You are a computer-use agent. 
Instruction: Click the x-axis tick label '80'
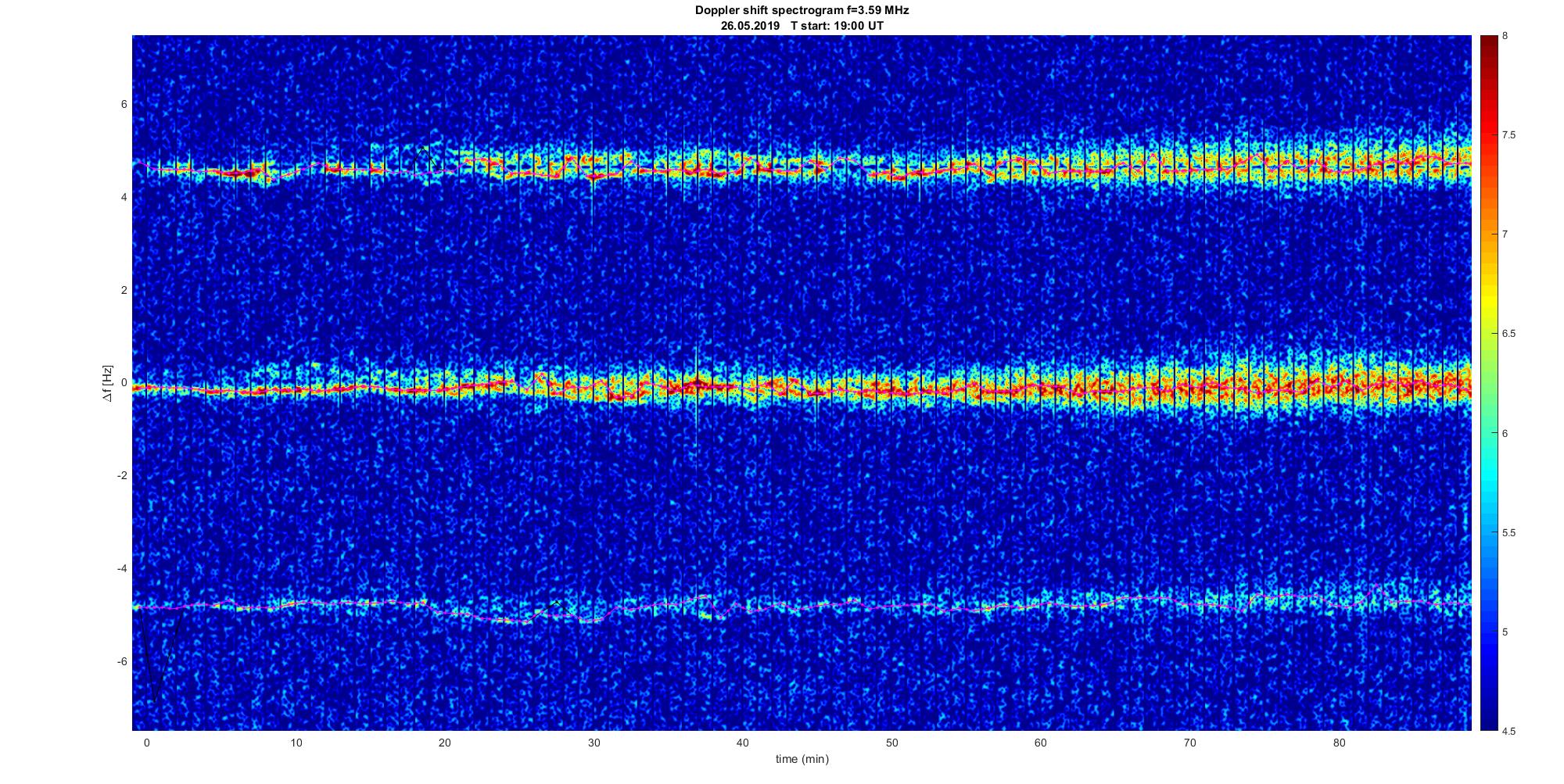tap(1339, 743)
